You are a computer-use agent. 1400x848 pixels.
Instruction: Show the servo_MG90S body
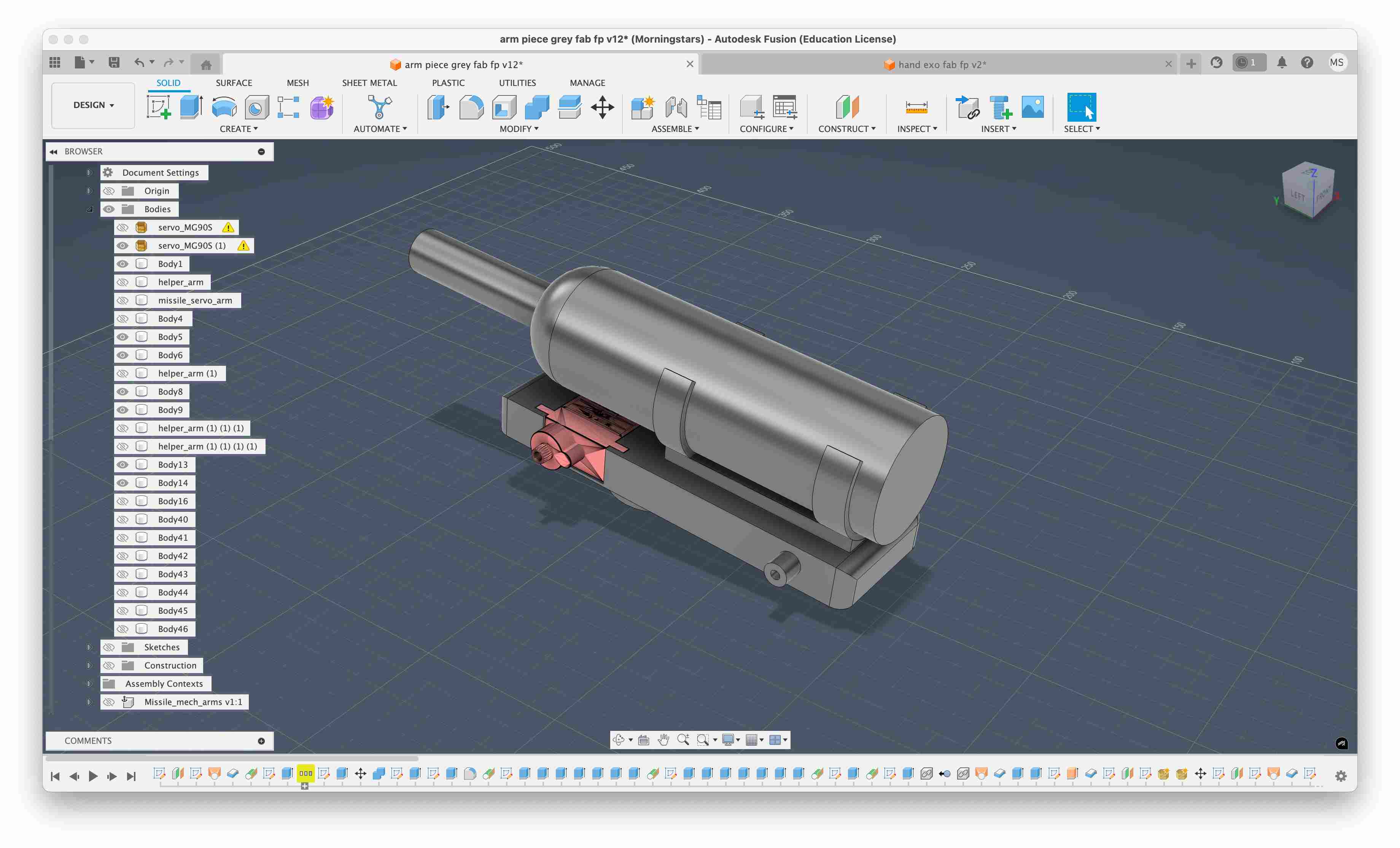122,227
